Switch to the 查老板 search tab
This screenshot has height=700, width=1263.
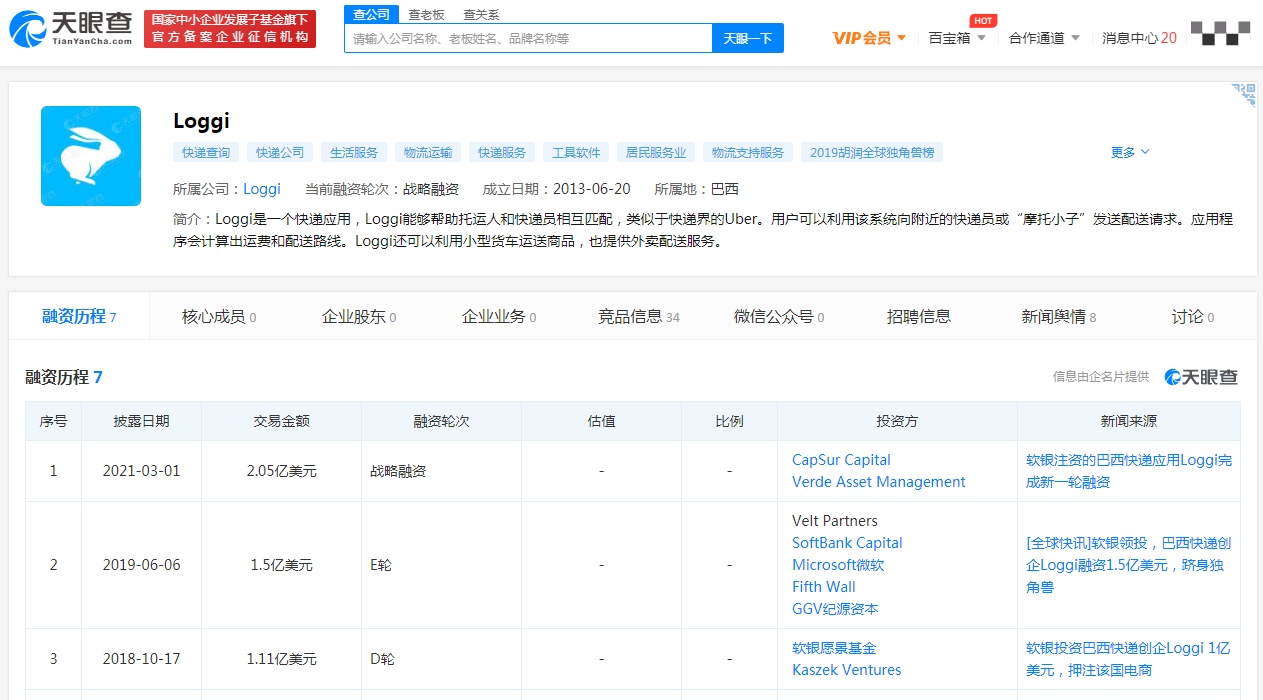click(x=426, y=15)
